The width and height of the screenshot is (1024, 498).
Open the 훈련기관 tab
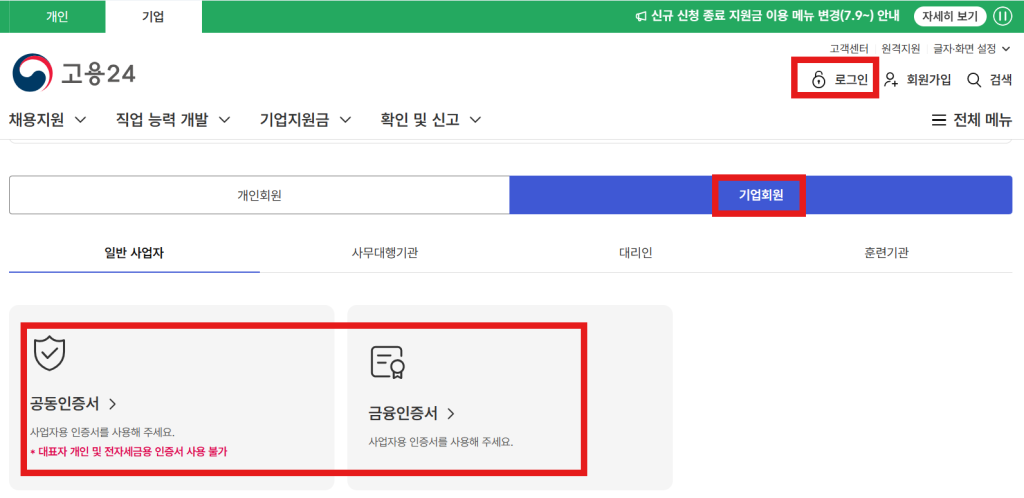click(x=886, y=253)
